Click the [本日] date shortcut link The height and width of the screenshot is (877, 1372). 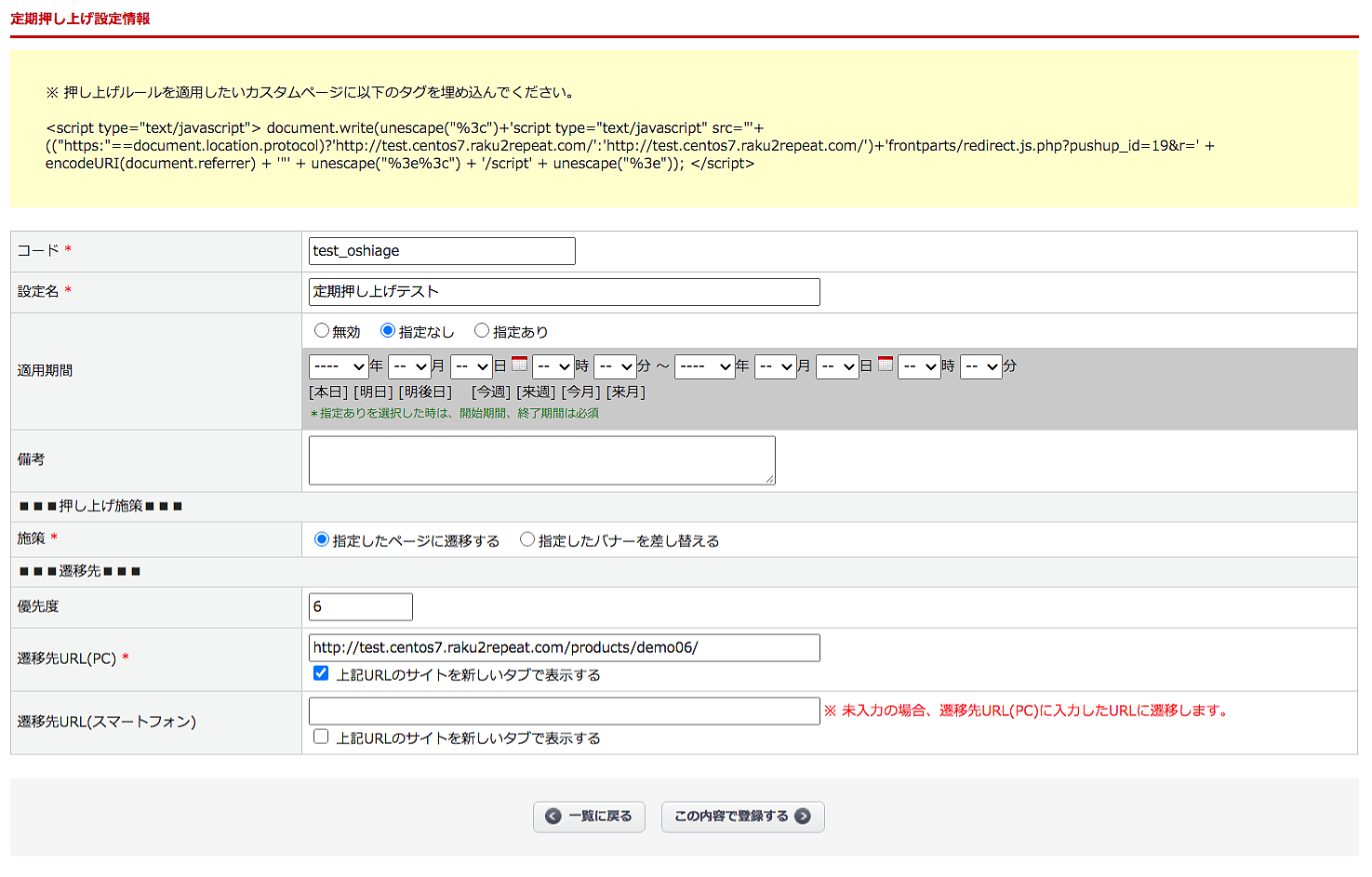[328, 392]
